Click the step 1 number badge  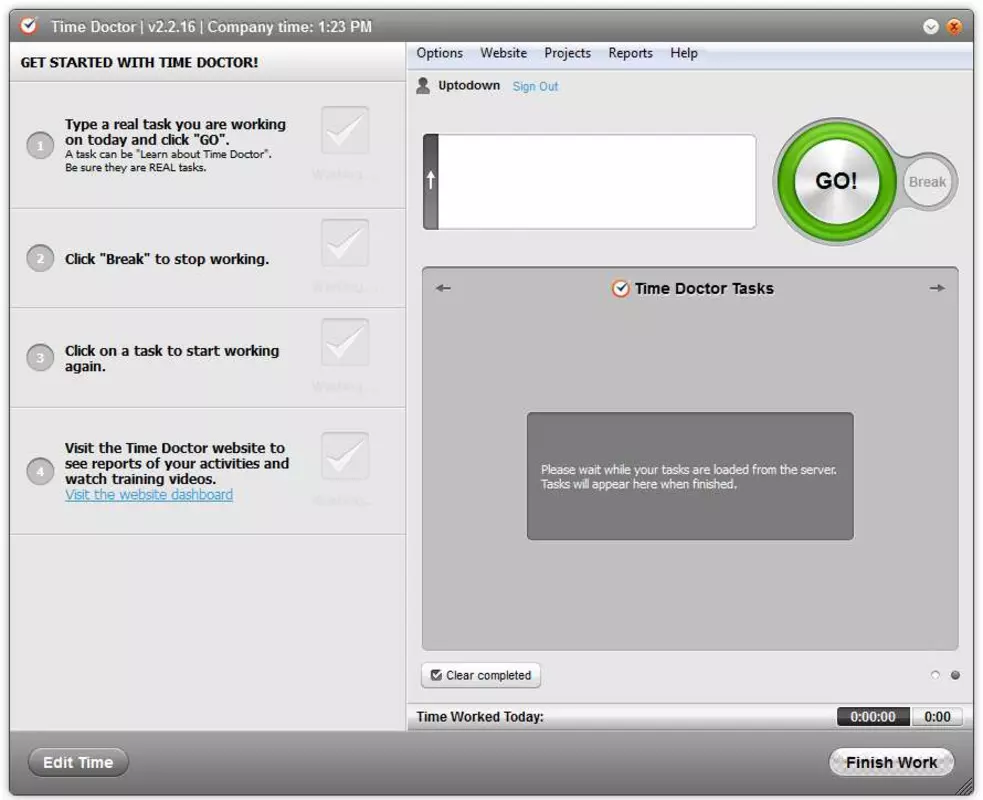click(40, 145)
